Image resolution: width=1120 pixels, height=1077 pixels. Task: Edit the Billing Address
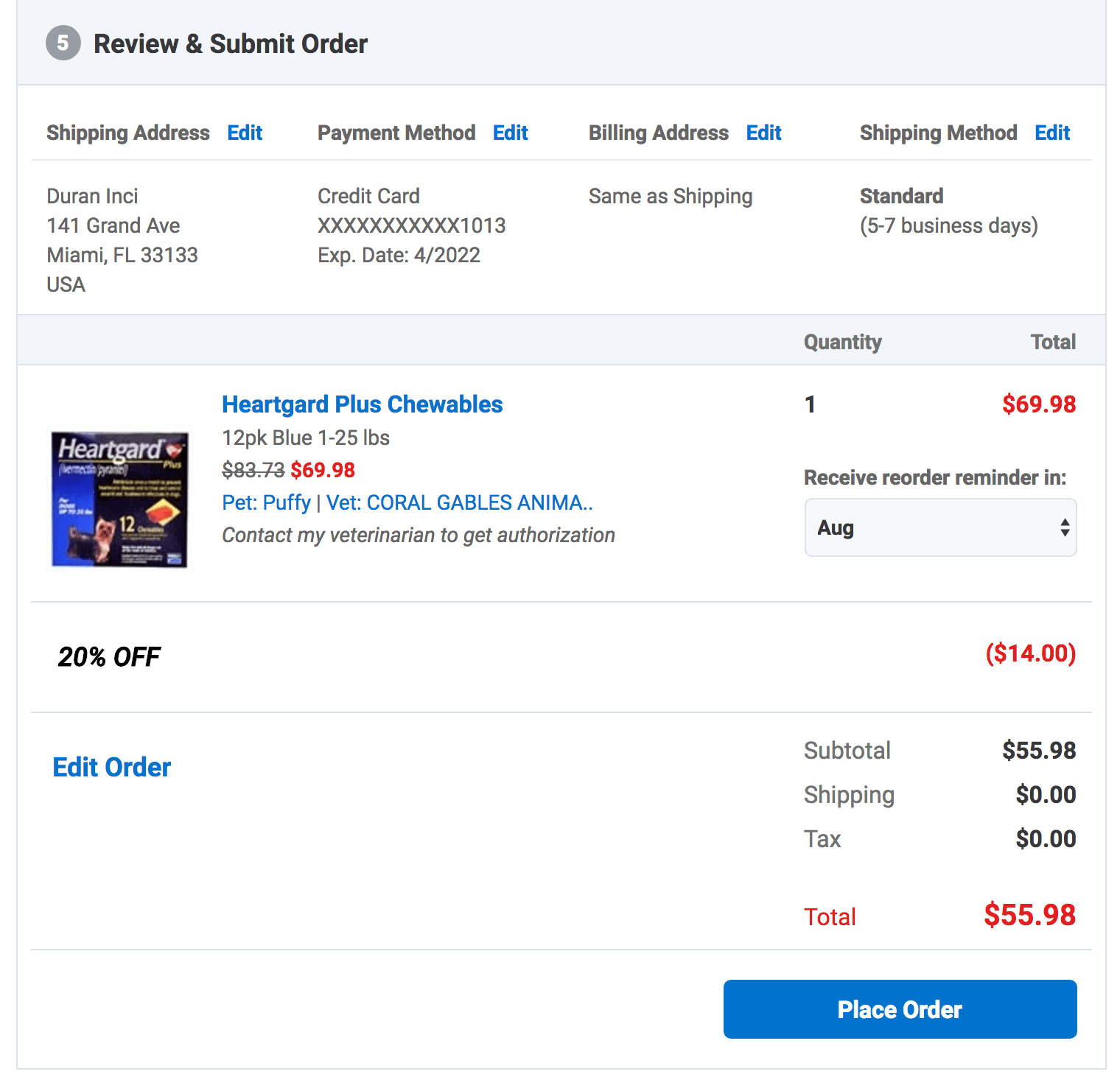[x=763, y=133]
